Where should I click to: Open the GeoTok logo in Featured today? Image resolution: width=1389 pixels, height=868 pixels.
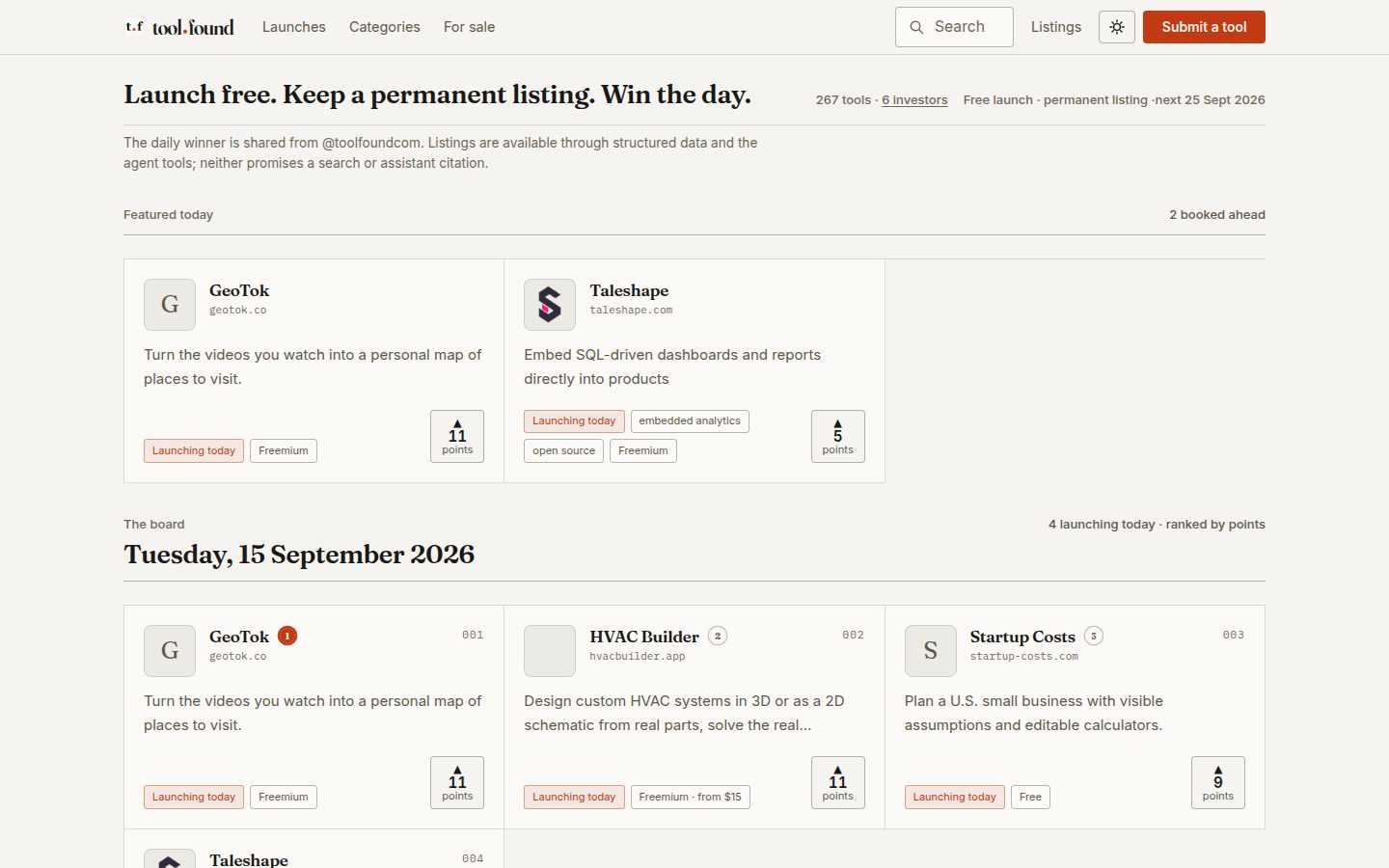[170, 305]
